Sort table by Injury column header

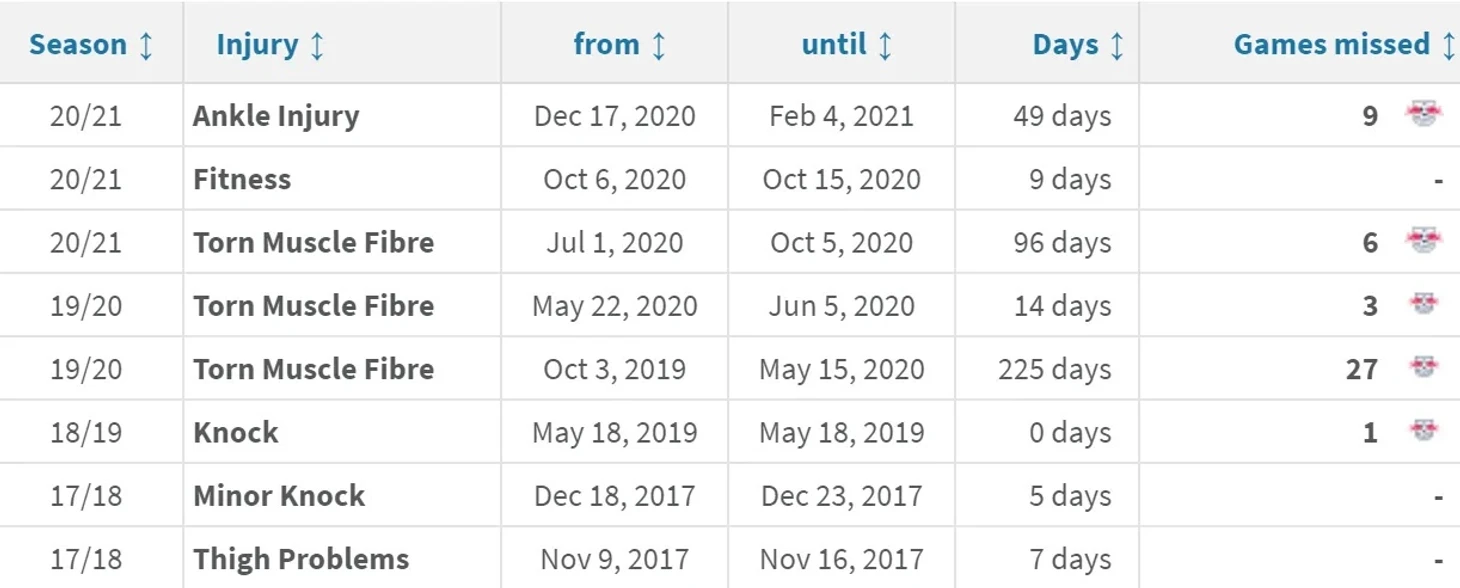[257, 45]
